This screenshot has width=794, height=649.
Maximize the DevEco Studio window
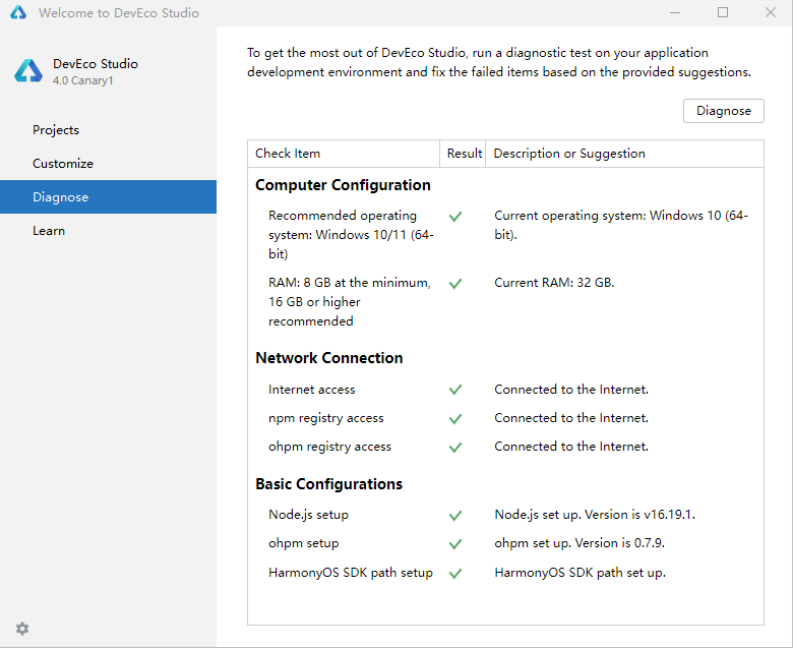coord(723,13)
